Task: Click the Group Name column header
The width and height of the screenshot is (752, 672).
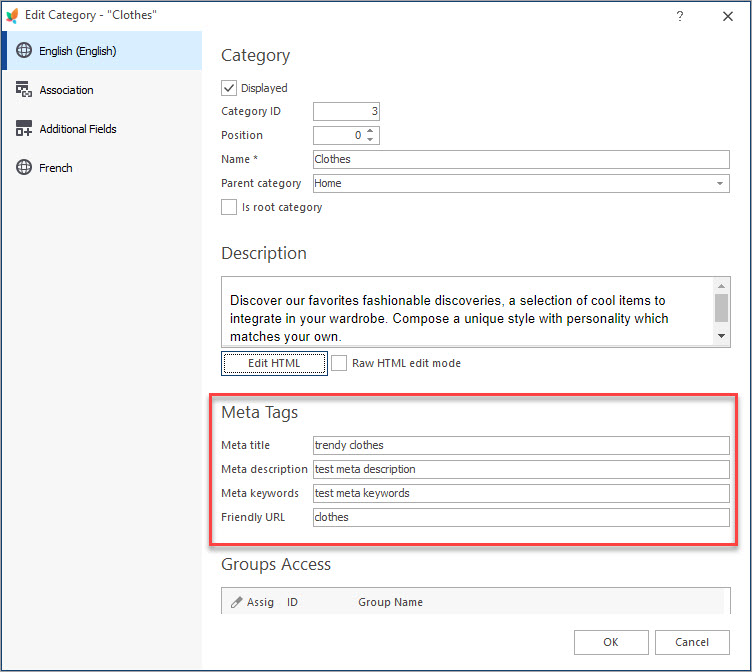Action: (x=390, y=602)
